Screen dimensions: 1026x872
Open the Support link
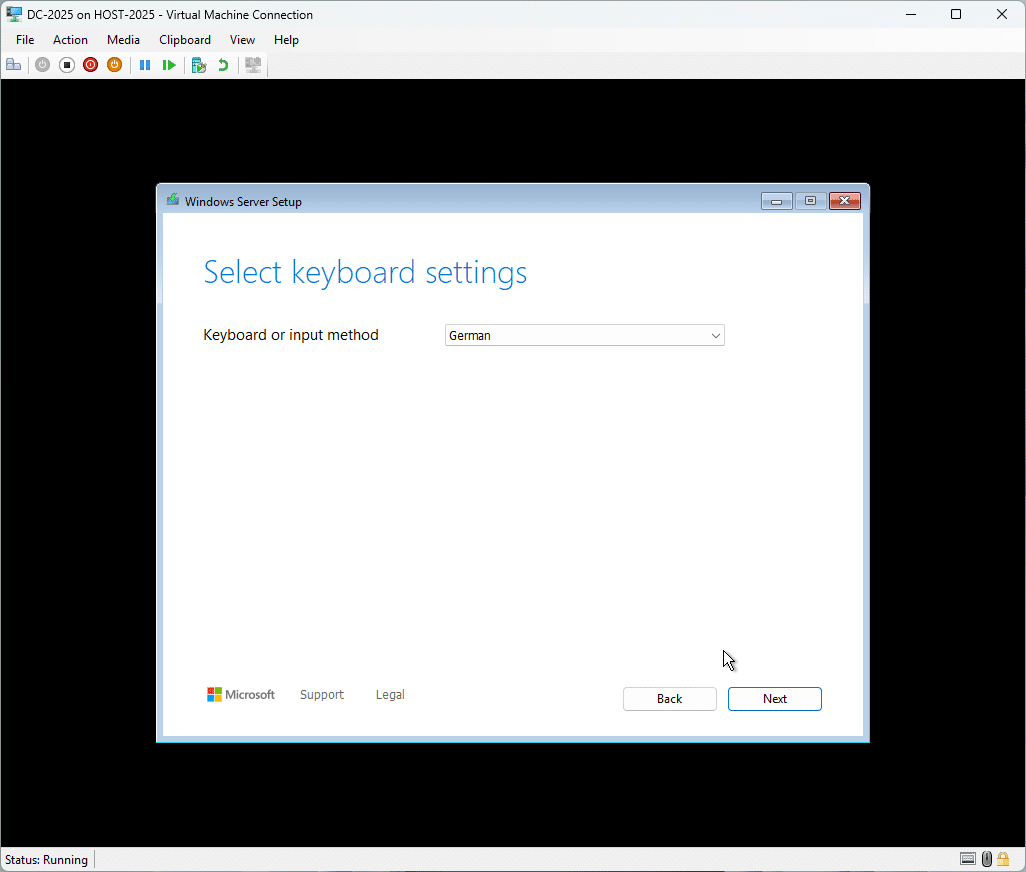[x=321, y=694]
